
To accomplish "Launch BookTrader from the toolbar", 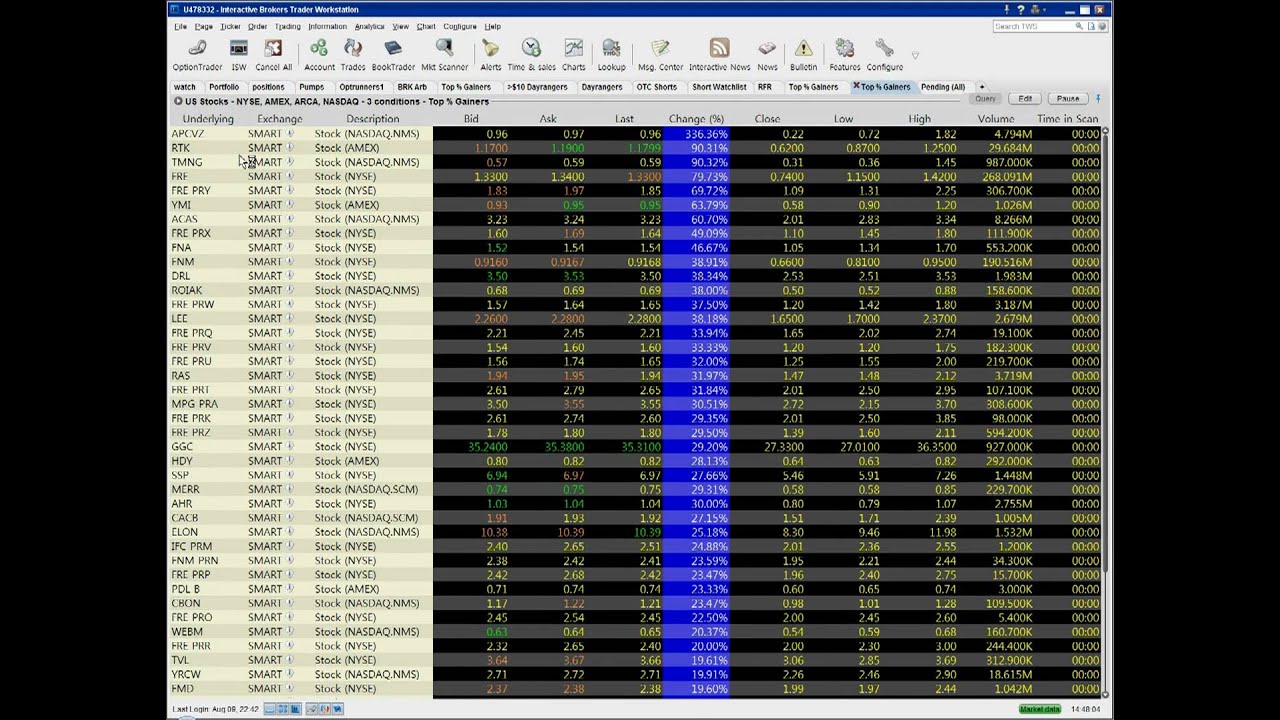I will (x=393, y=55).
